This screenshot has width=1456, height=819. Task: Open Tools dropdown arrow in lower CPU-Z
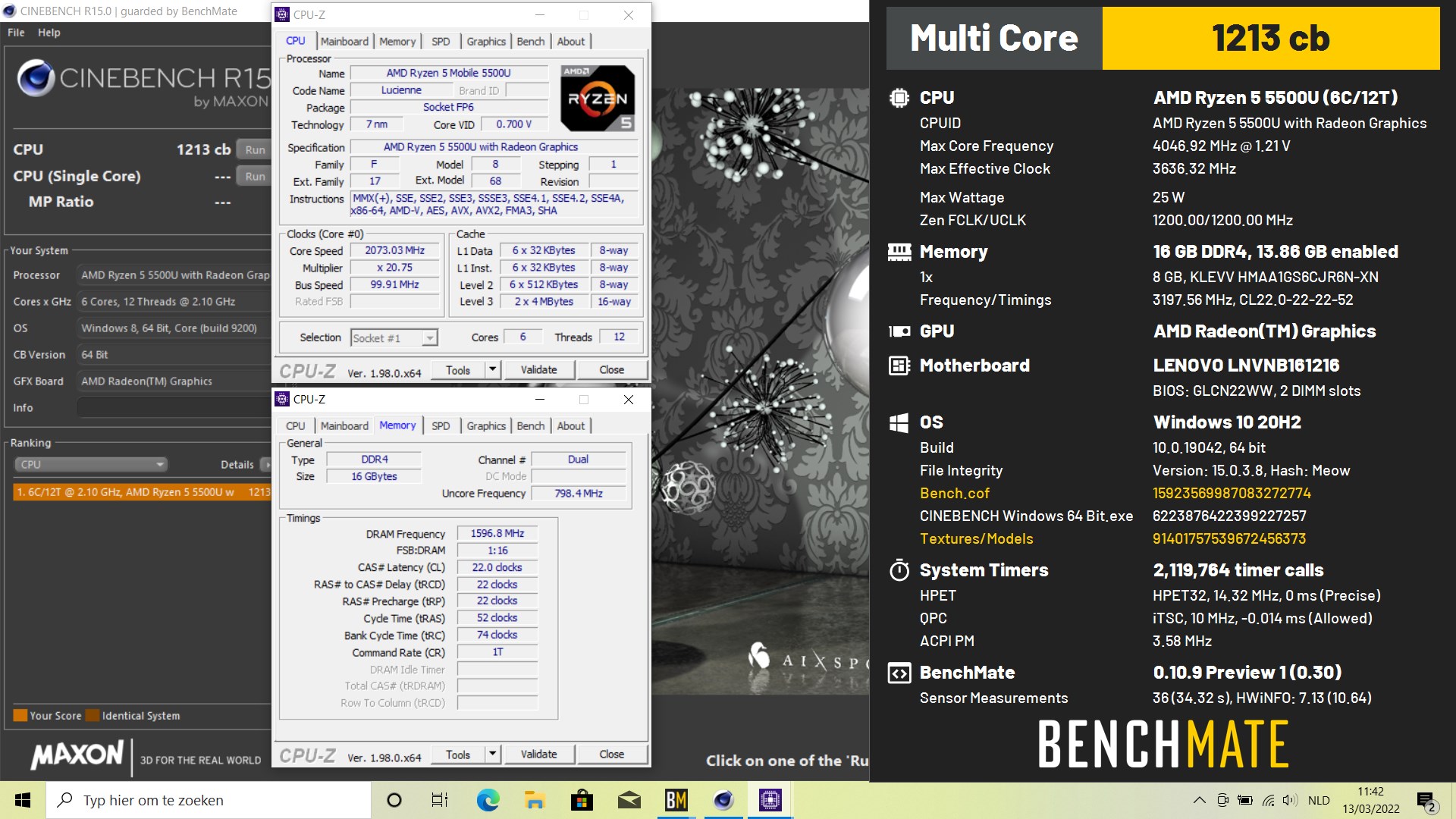pyautogui.click(x=493, y=755)
